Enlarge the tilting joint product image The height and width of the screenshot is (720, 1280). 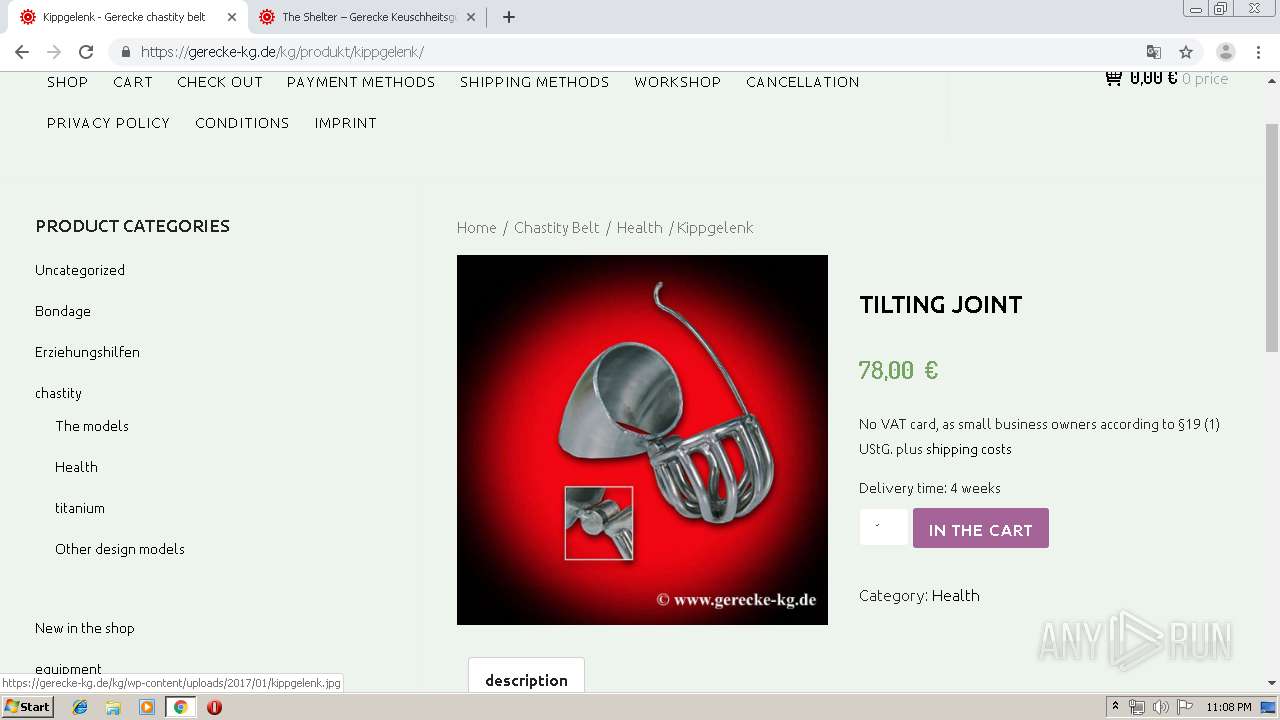pyautogui.click(x=642, y=440)
